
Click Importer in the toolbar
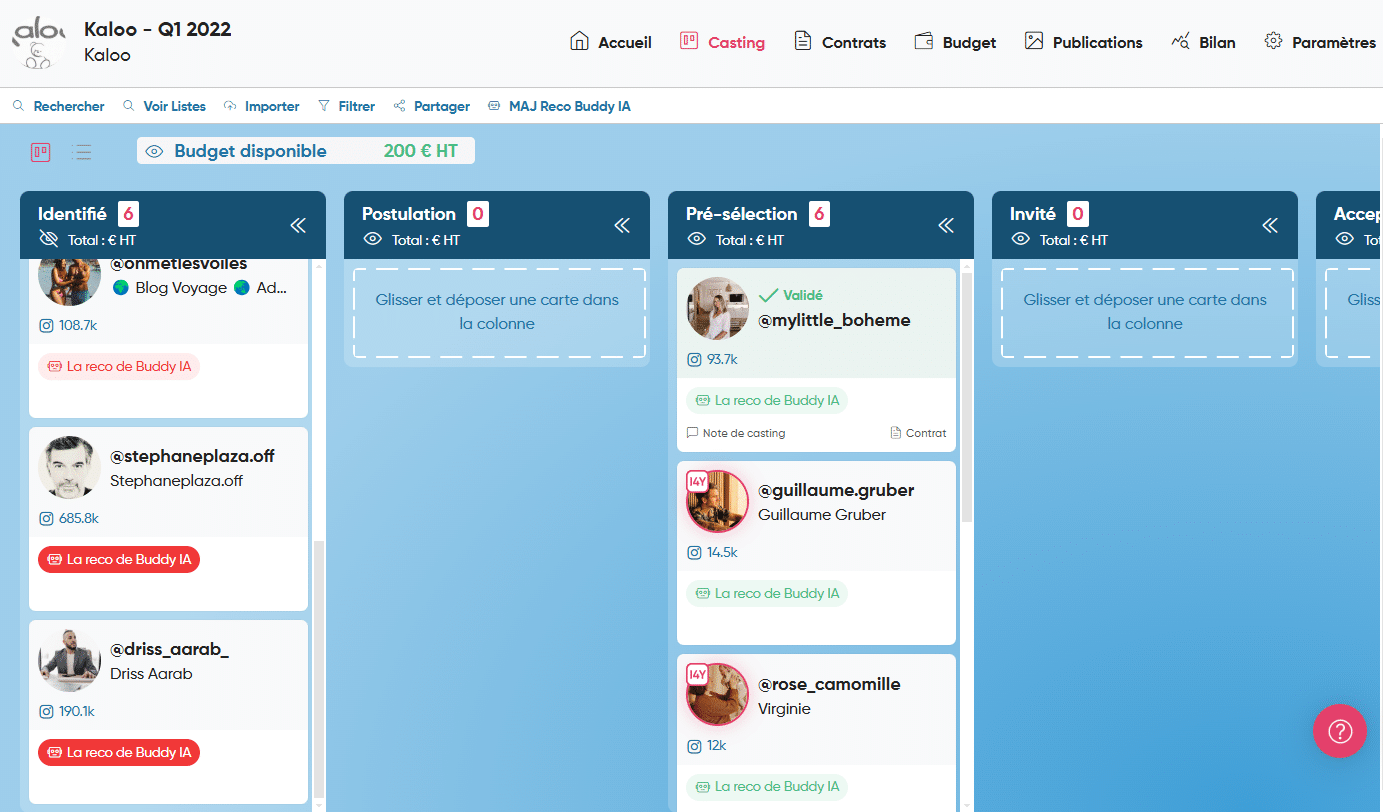click(261, 106)
